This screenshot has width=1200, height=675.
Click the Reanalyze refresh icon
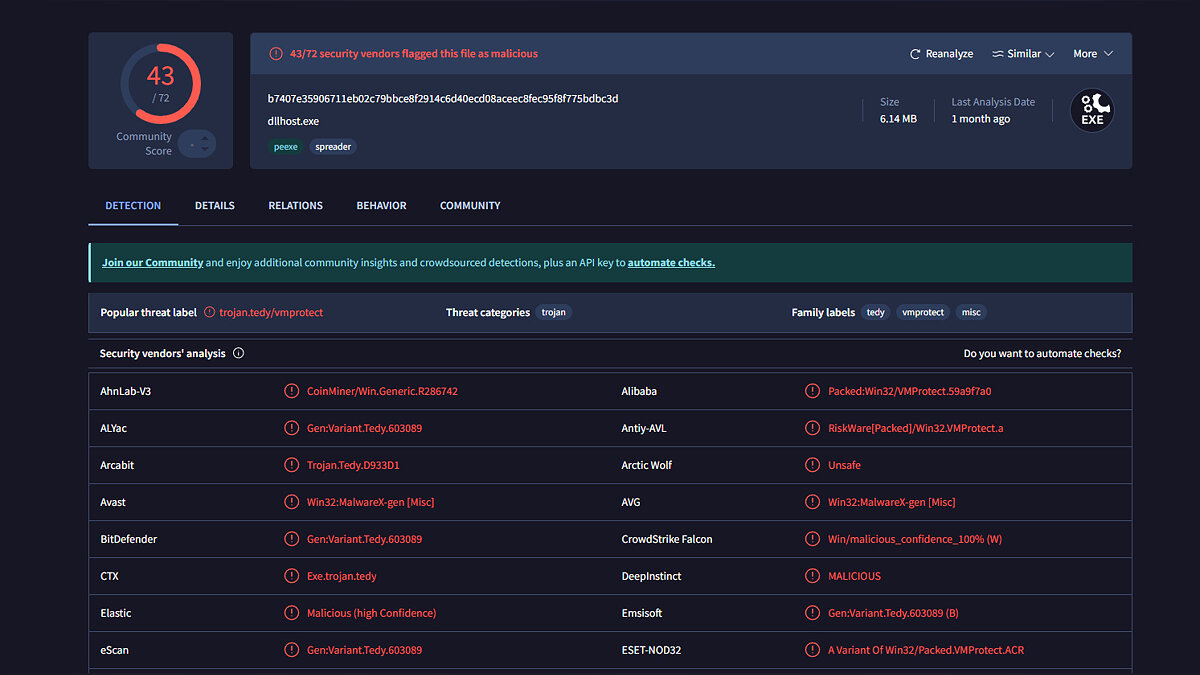pyautogui.click(x=914, y=54)
